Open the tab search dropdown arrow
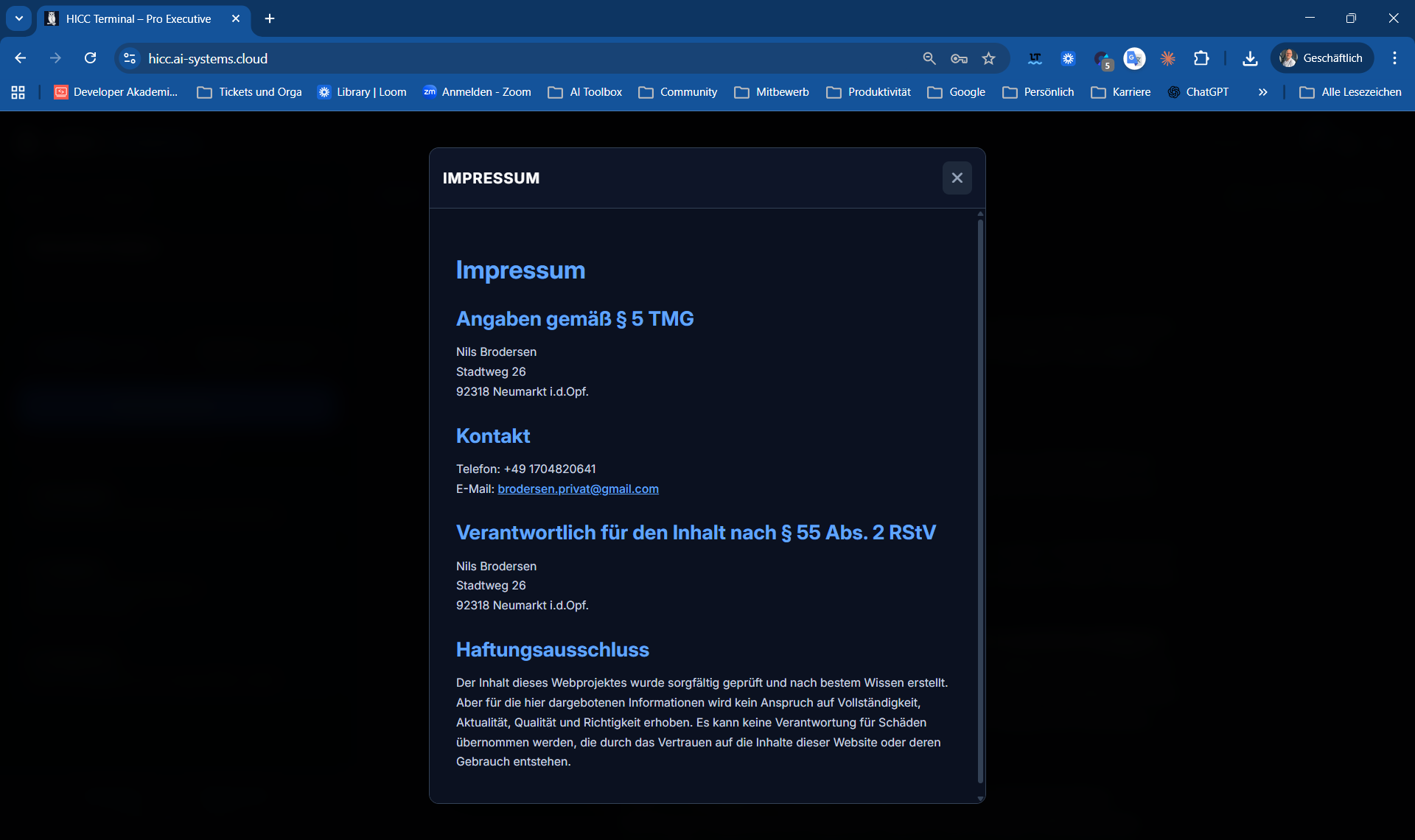This screenshot has width=1415, height=840. click(18, 18)
